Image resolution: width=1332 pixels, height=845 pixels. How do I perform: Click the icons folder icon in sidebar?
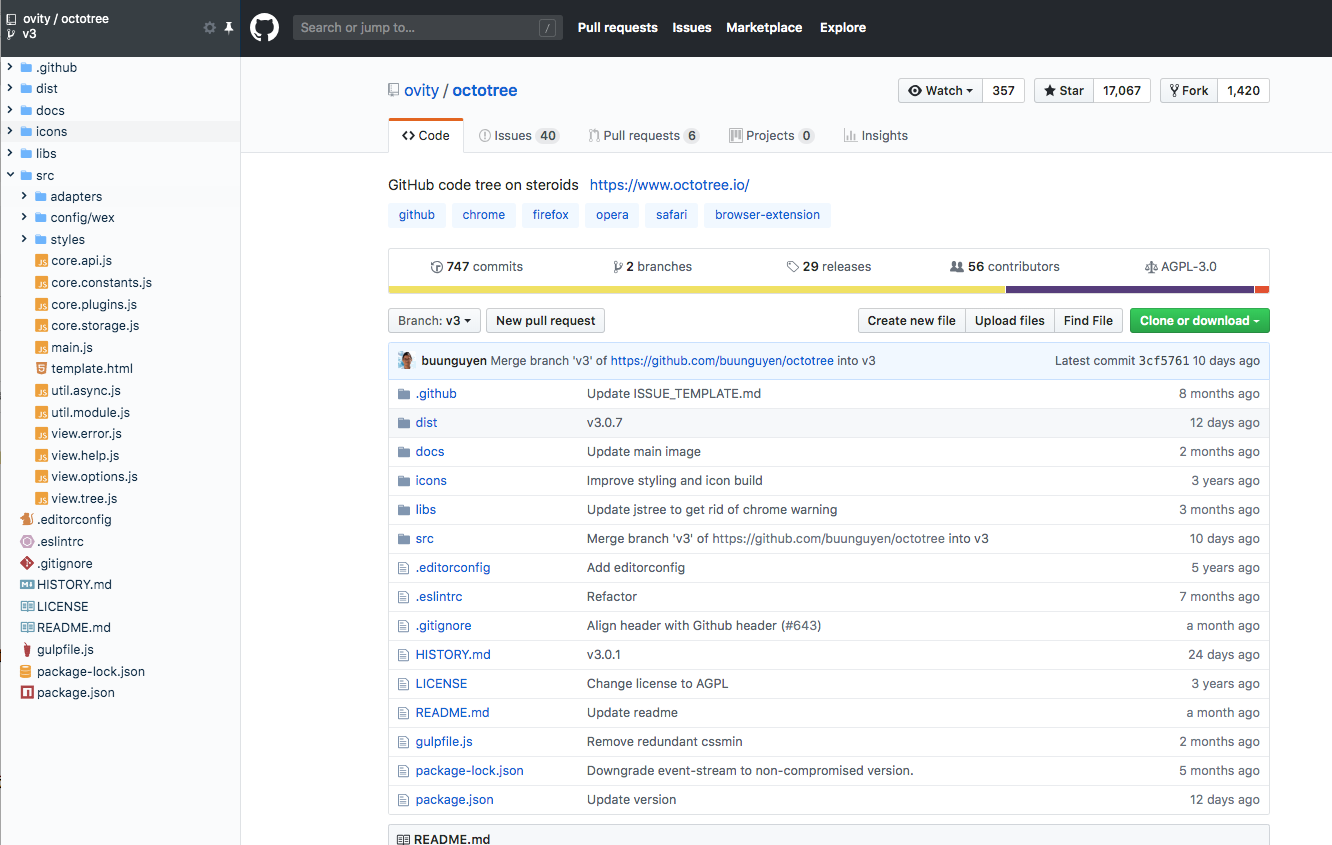click(26, 132)
